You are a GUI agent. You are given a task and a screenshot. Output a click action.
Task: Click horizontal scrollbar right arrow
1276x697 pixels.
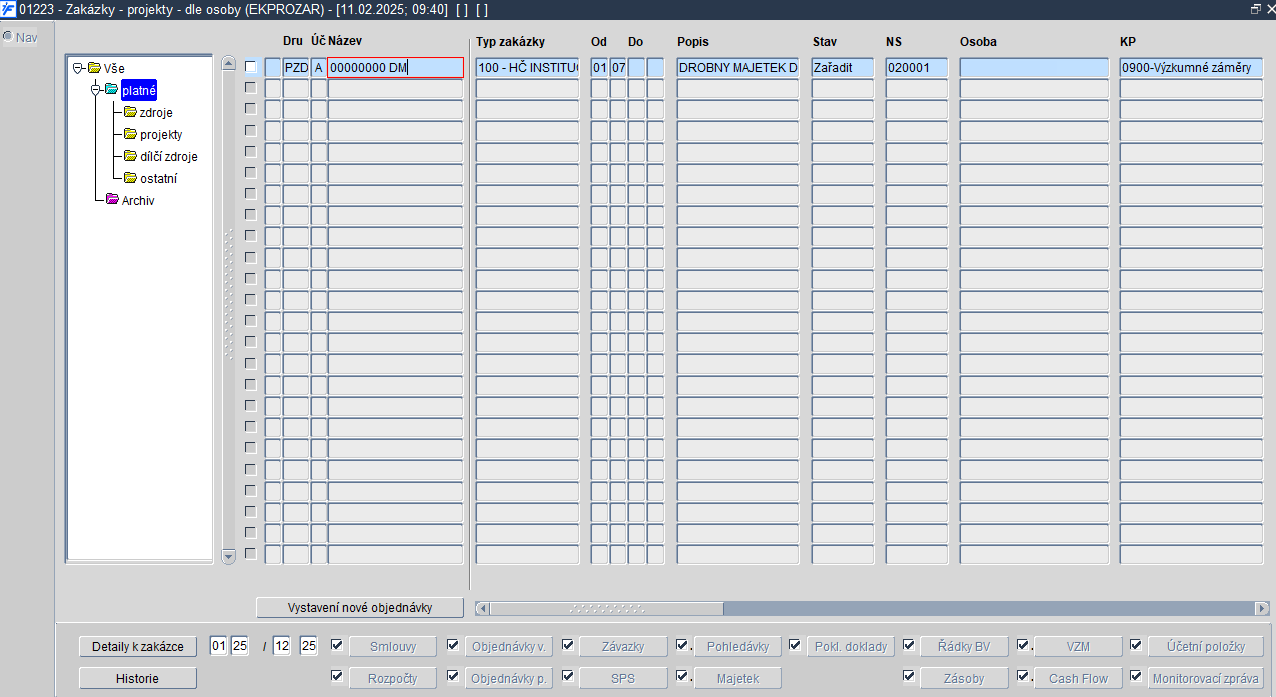point(1261,608)
